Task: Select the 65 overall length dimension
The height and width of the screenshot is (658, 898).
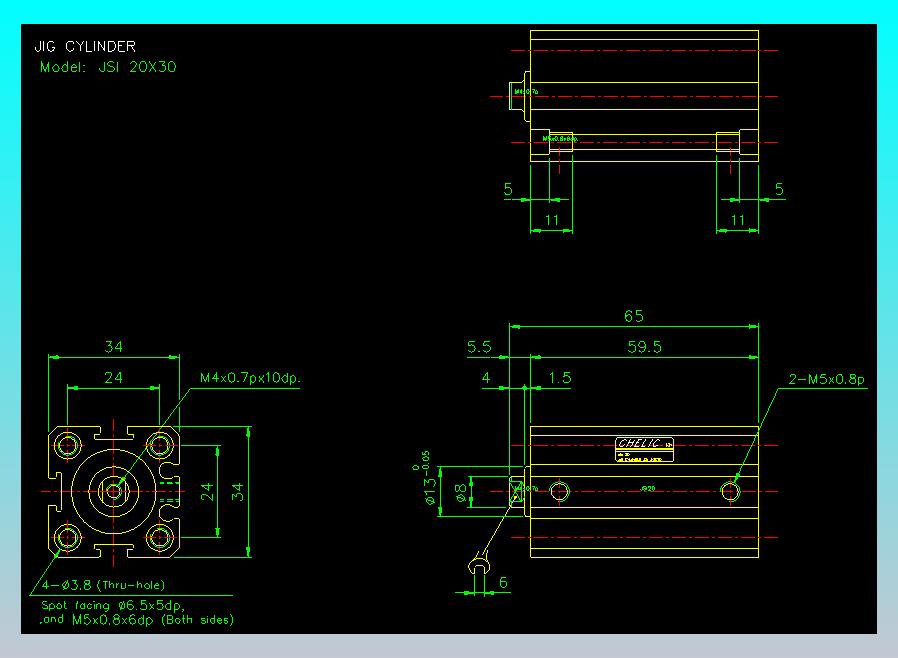Action: point(633,316)
